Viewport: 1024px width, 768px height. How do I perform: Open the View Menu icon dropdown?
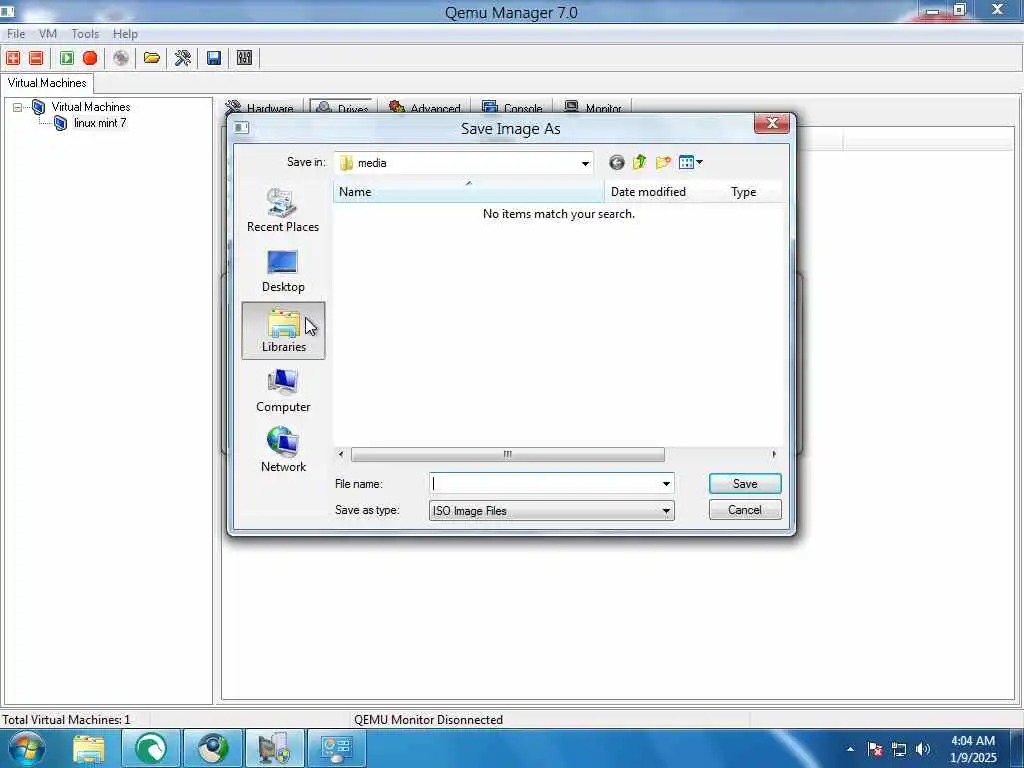coord(690,163)
